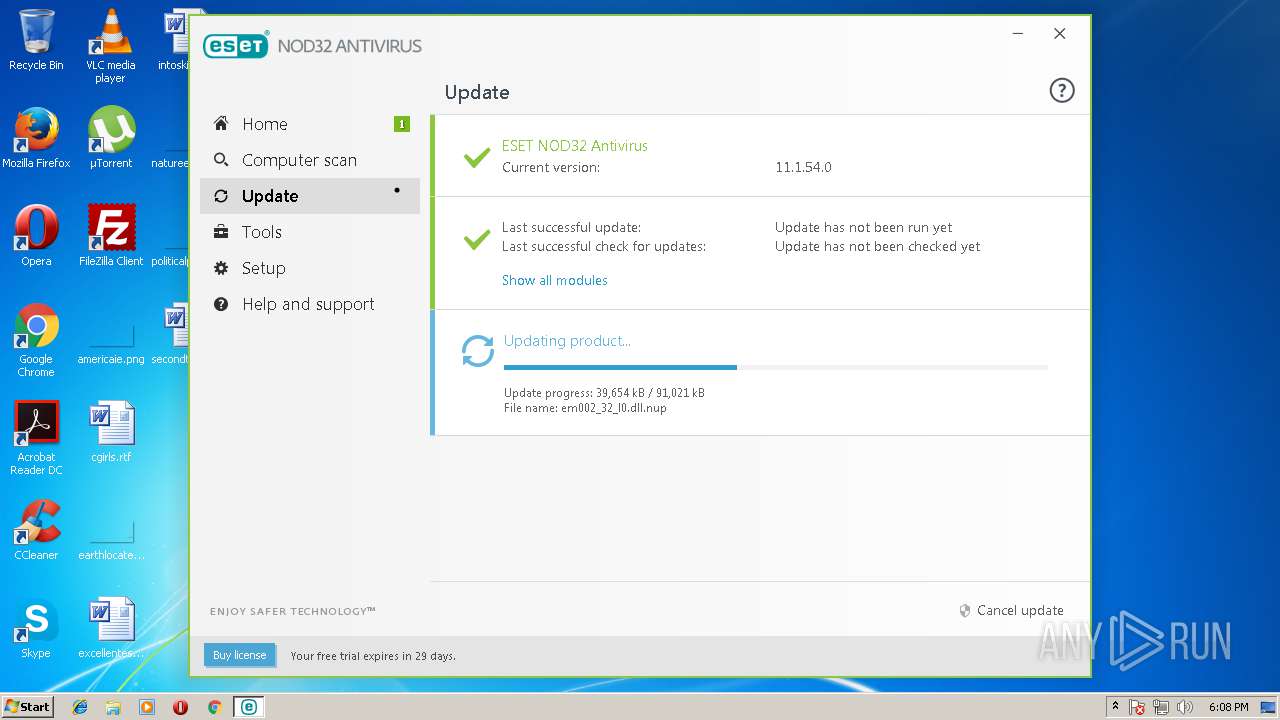Viewport: 1280px width, 720px height.
Task: Click Show all modules link
Action: [555, 280]
